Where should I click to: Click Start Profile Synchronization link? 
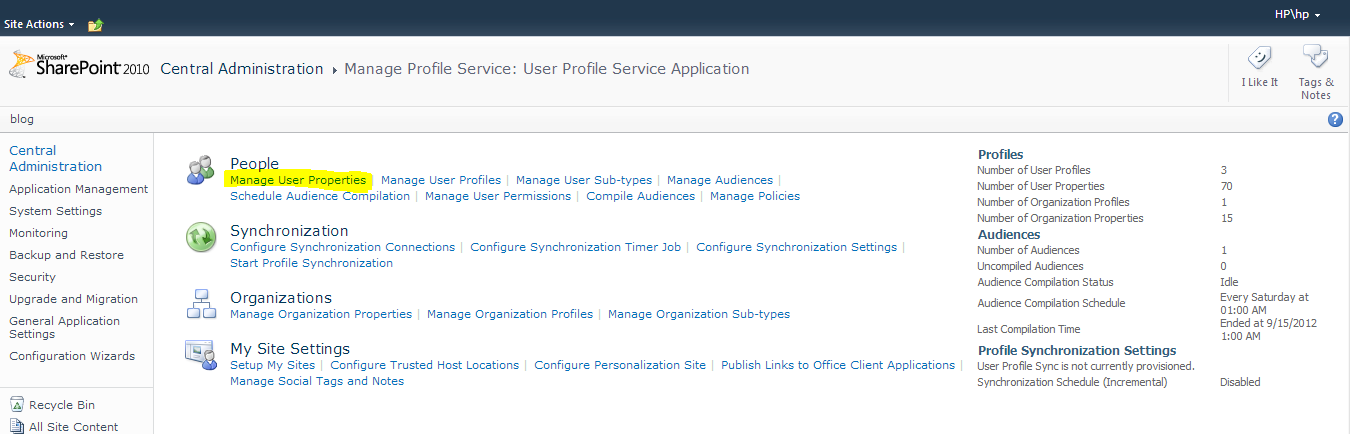311,263
